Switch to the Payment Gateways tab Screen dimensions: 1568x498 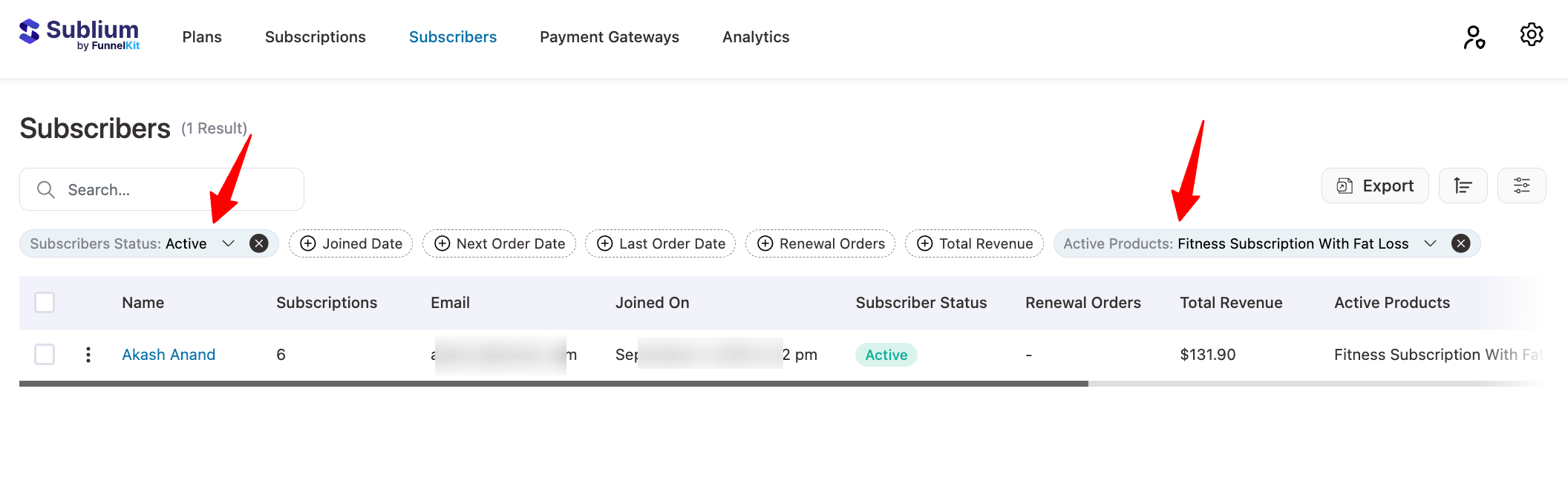tap(609, 37)
